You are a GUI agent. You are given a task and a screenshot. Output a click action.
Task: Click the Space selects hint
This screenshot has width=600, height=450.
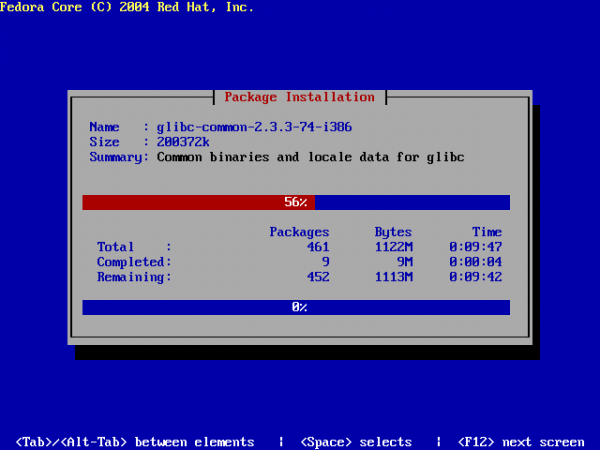pos(356,442)
